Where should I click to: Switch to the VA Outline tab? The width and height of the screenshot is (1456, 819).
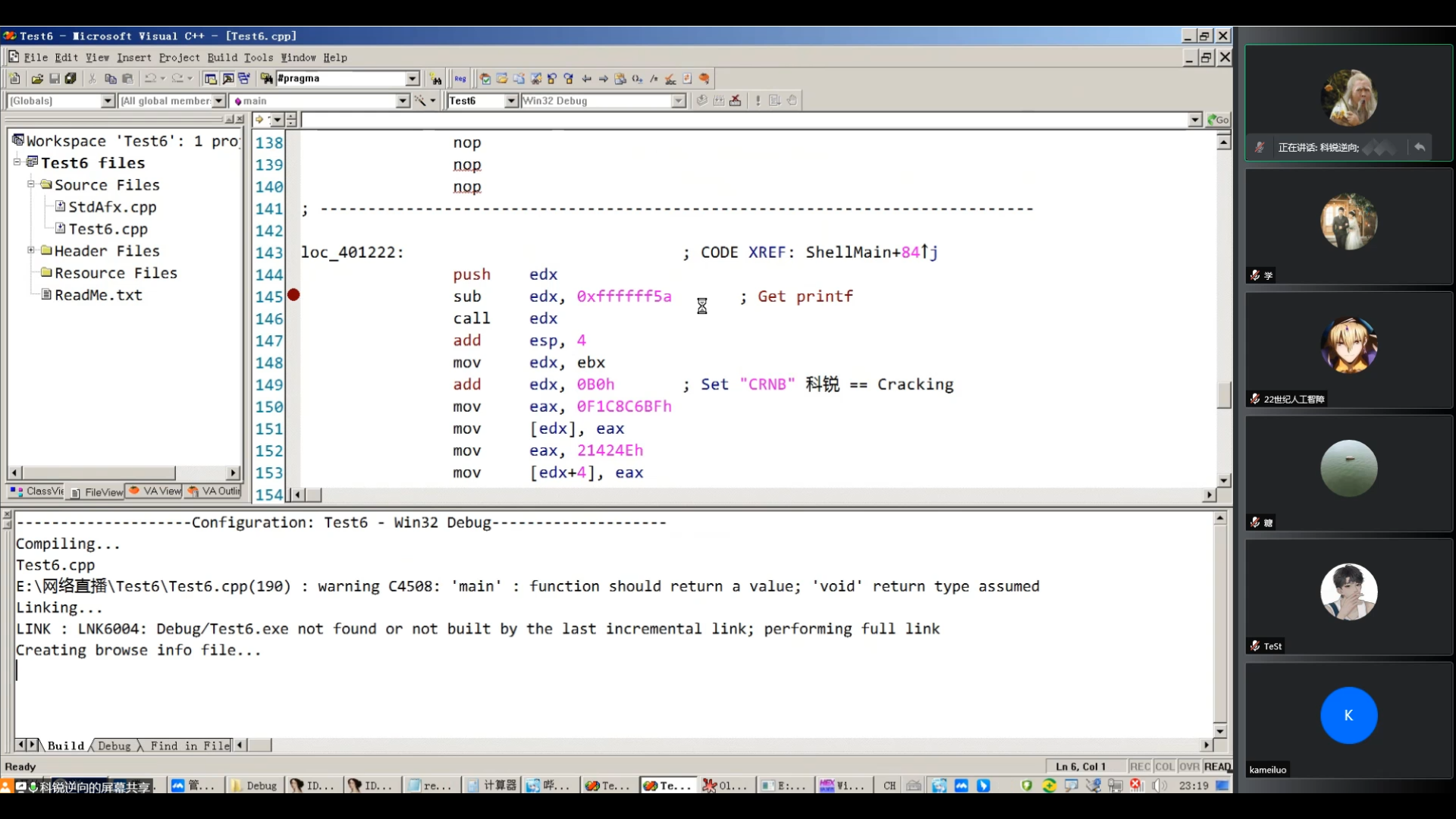[x=214, y=491]
